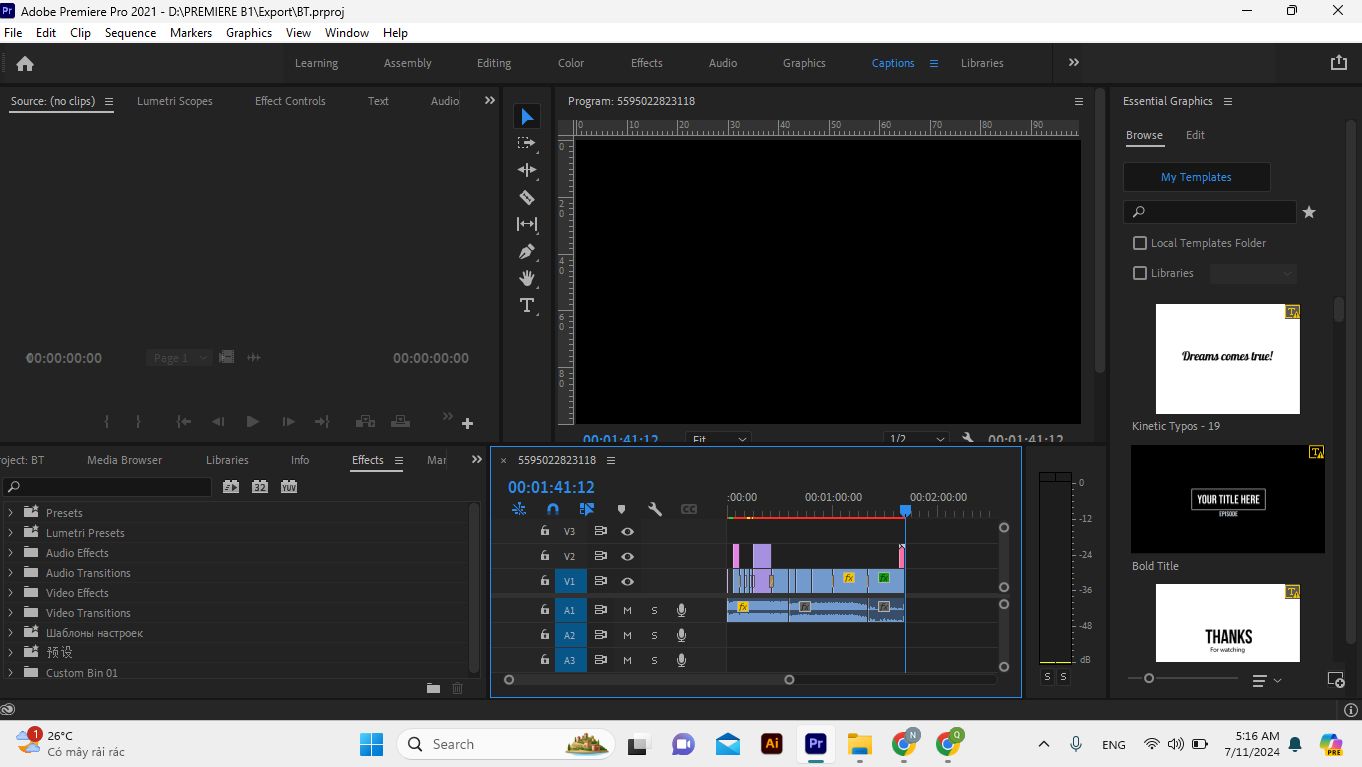1362x767 pixels.
Task: Enable the Local Templates Folder checkbox
Action: coord(1139,243)
